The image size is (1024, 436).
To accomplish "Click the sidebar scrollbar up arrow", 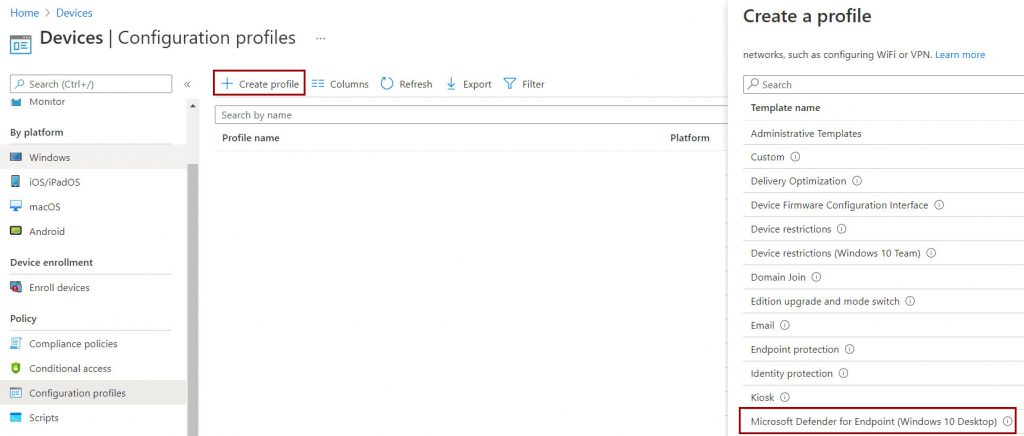I will pyautogui.click(x=193, y=105).
